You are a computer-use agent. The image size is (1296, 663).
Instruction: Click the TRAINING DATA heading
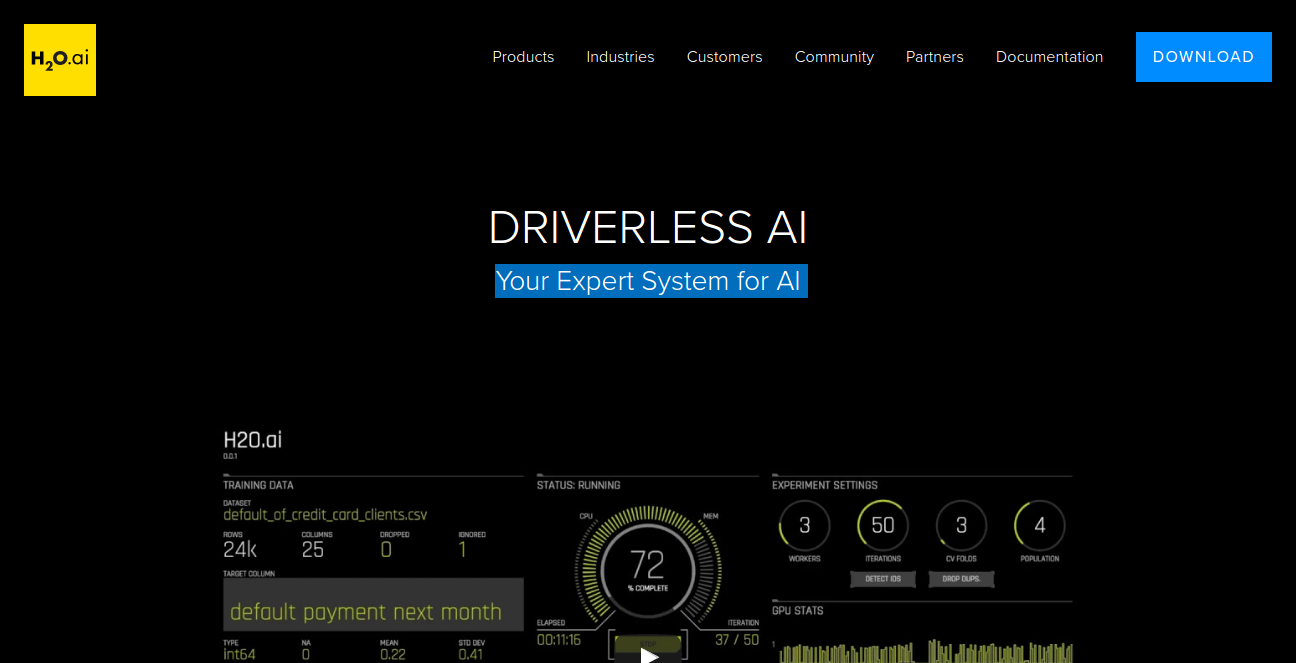[x=258, y=485]
